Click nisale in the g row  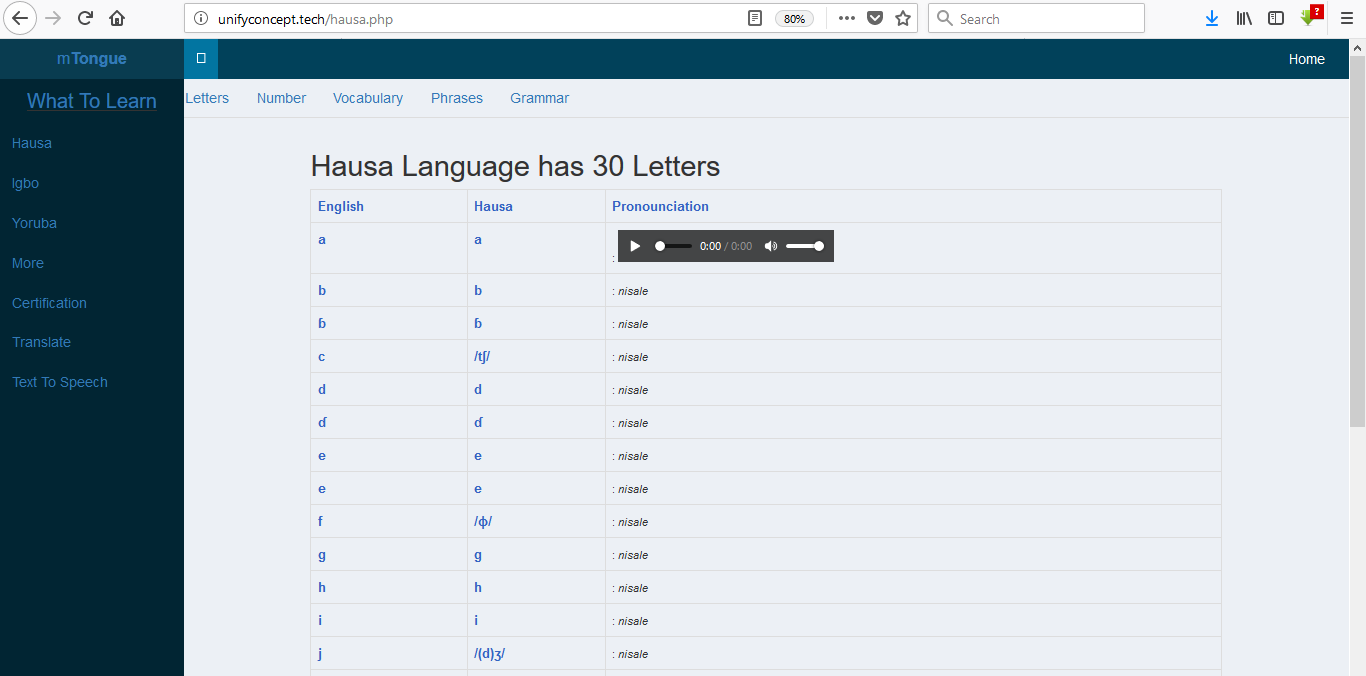(633, 555)
